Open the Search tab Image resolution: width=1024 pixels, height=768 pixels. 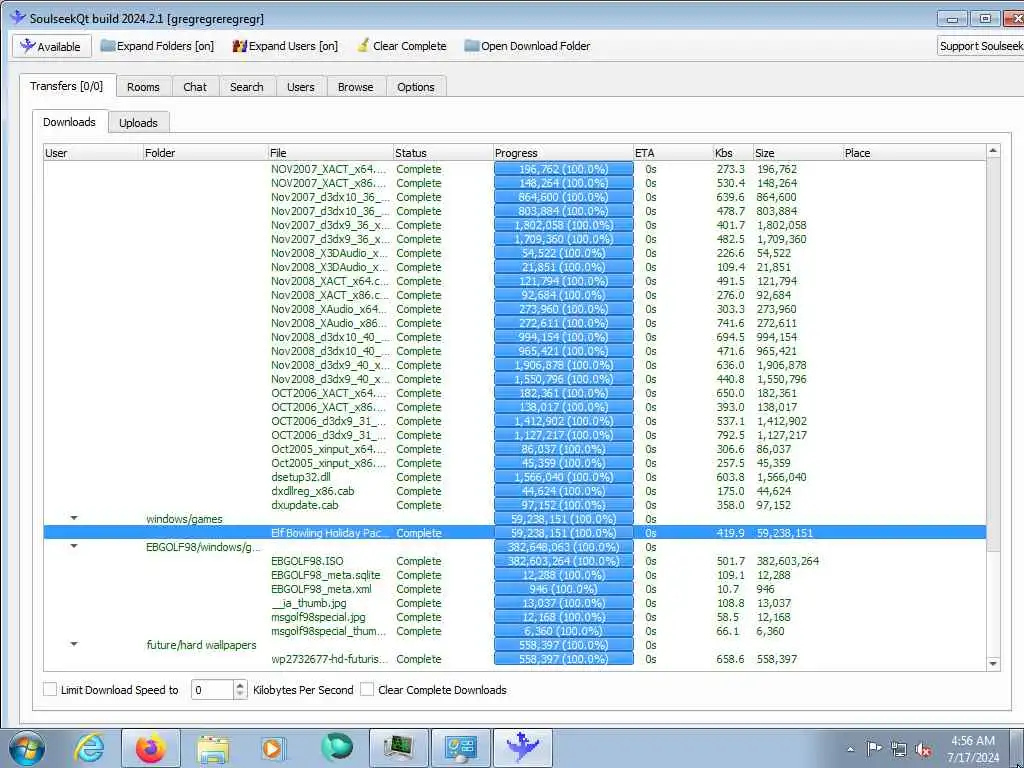[x=247, y=87]
